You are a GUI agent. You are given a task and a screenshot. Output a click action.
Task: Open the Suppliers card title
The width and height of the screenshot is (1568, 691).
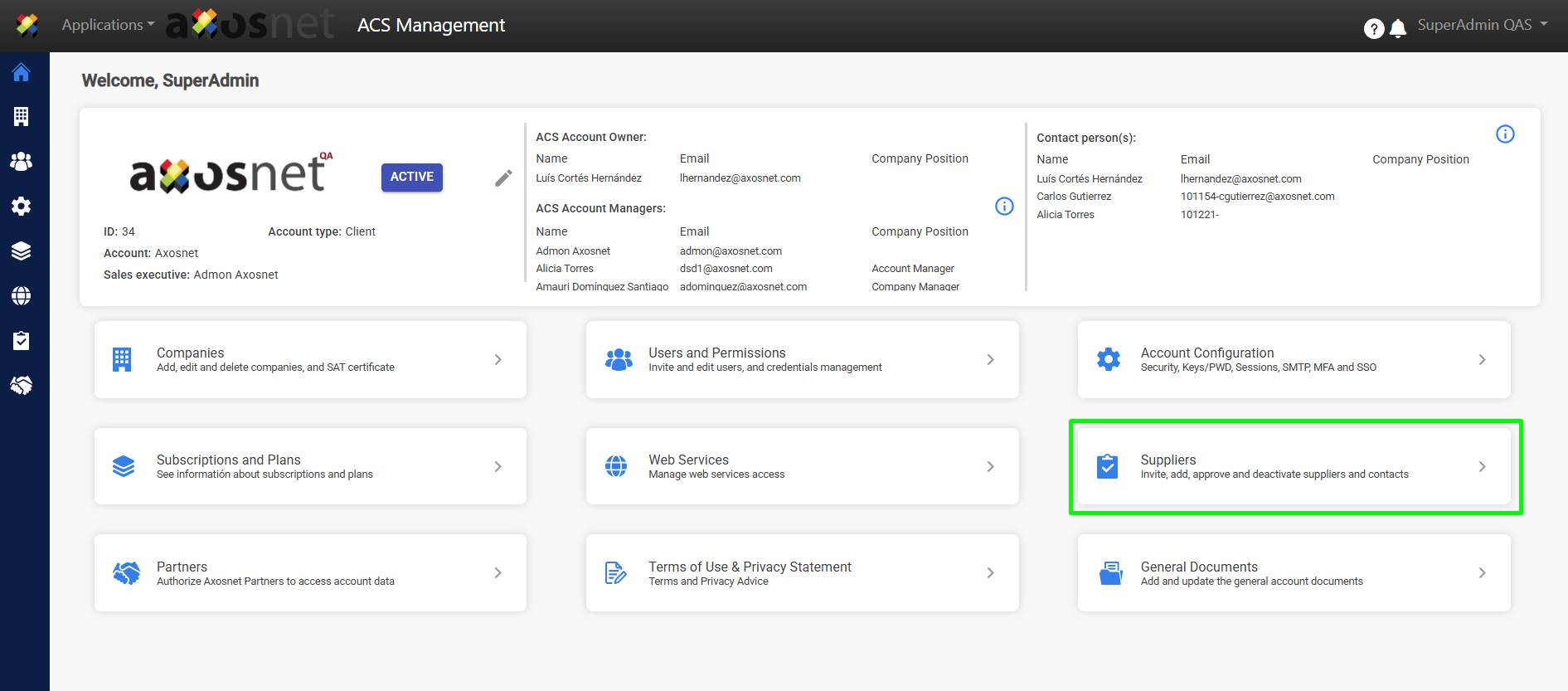tap(1168, 460)
